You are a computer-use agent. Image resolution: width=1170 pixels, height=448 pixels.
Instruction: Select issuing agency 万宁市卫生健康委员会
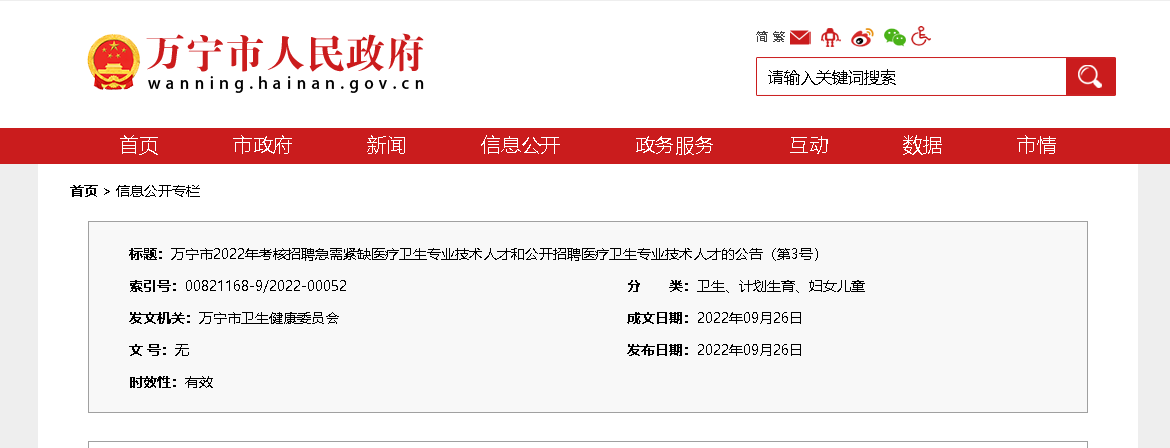[269, 318]
